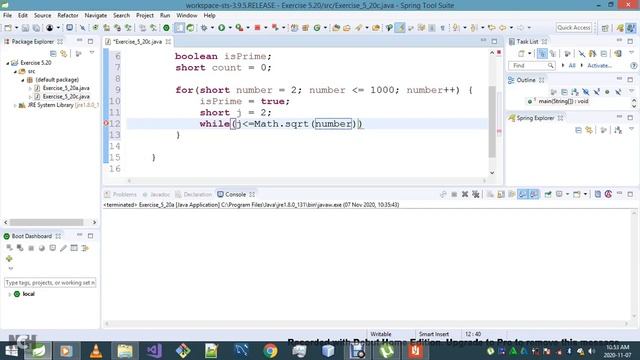
Task: Switch to the Javadoc tab
Action: tap(156, 194)
